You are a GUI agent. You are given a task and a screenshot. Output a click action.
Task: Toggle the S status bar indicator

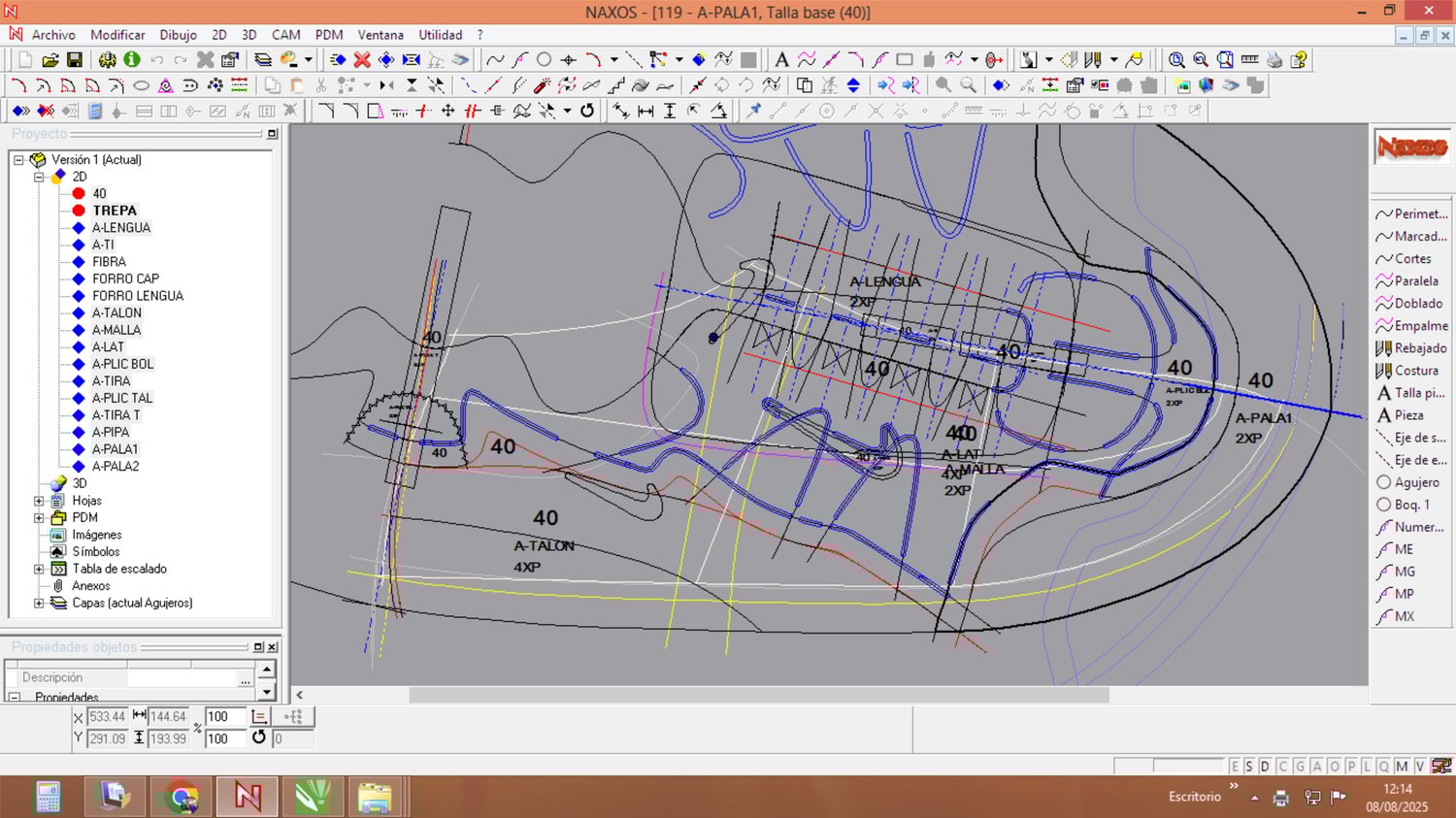(x=1249, y=767)
